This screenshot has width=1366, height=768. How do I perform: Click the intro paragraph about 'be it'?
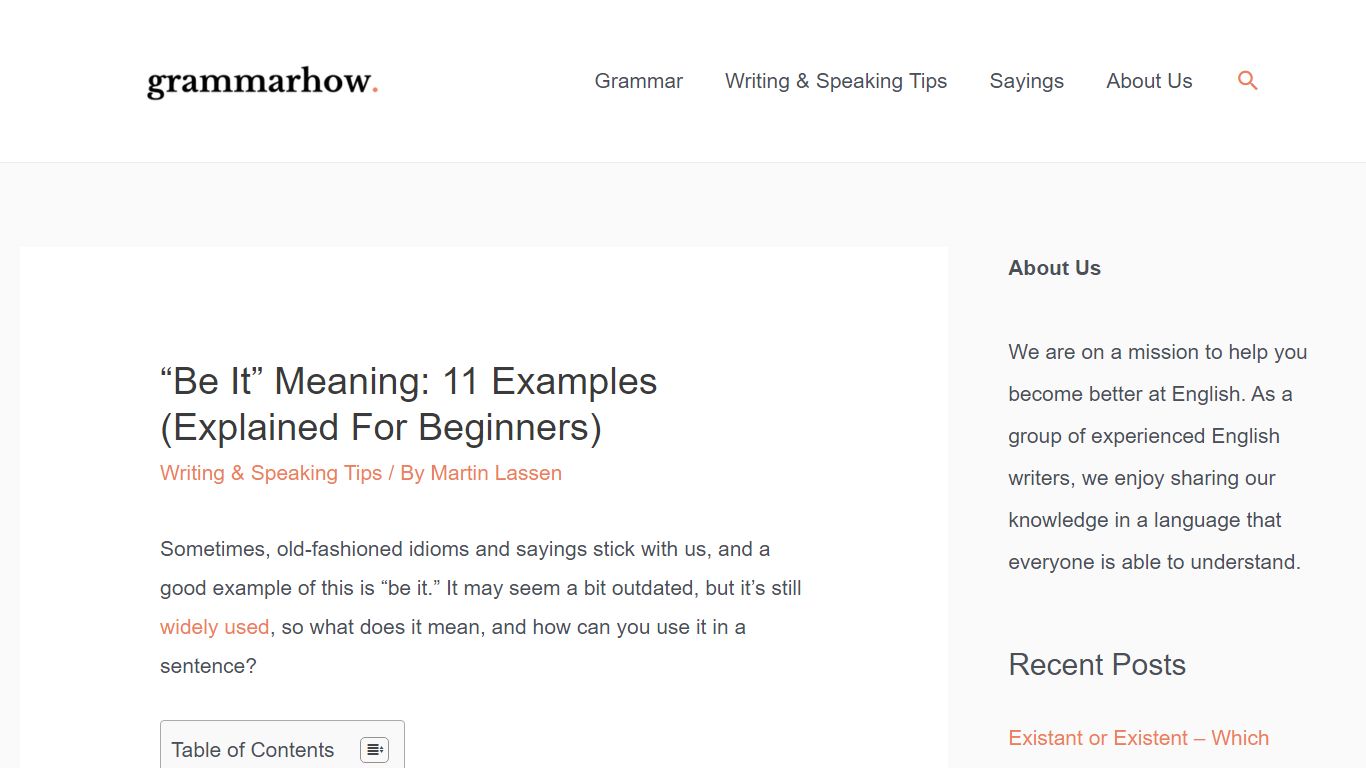481,607
